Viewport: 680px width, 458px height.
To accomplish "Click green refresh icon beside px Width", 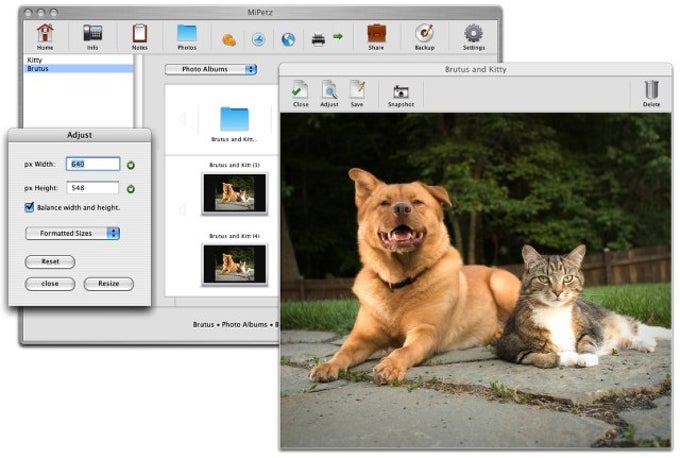I will click(x=131, y=165).
